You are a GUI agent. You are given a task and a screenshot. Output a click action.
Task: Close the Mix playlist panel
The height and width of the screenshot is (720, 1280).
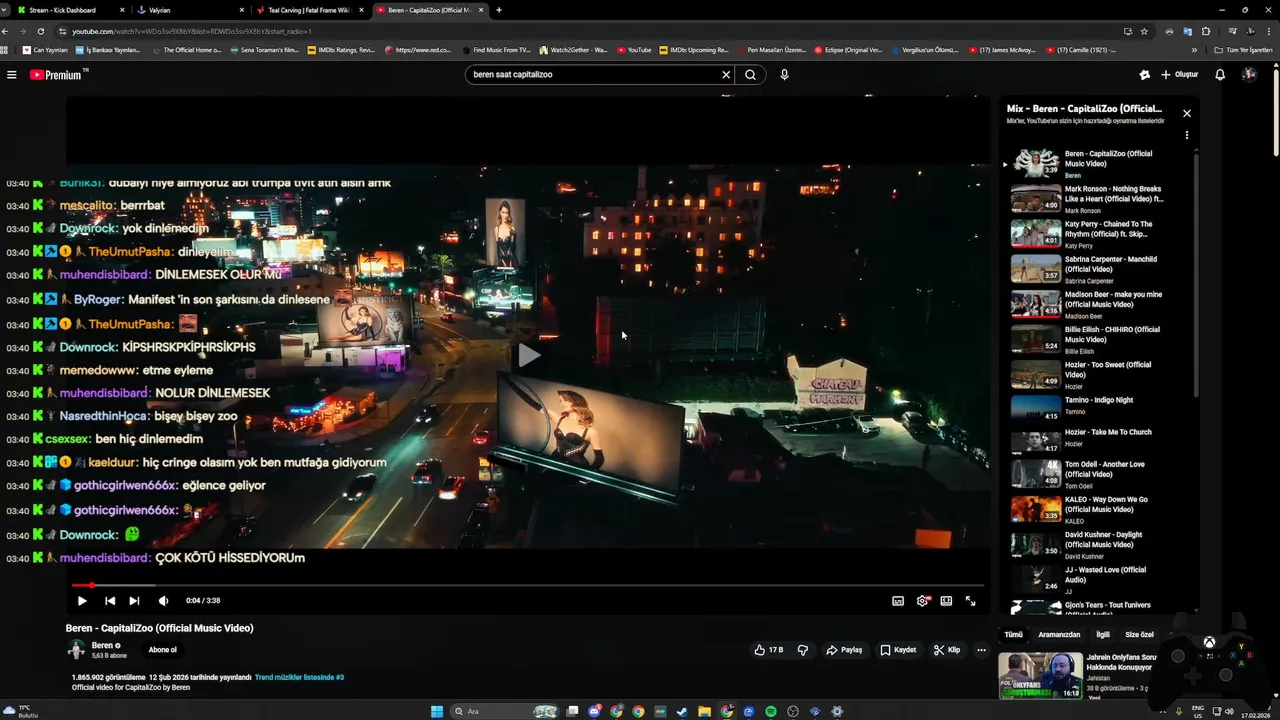[x=1187, y=113]
